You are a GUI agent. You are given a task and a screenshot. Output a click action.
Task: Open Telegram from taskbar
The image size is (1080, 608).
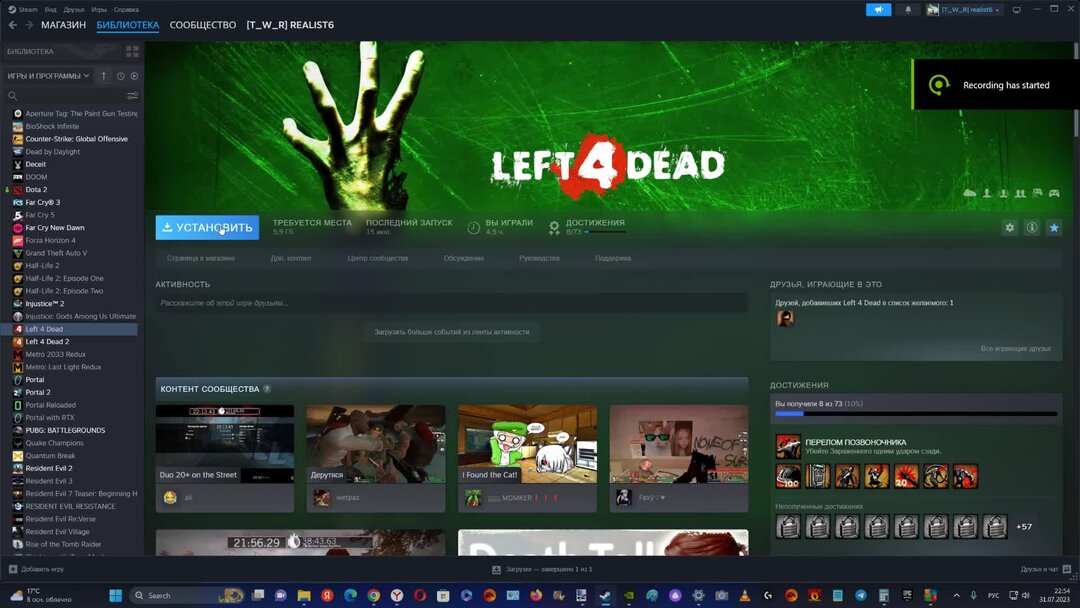pos(861,596)
